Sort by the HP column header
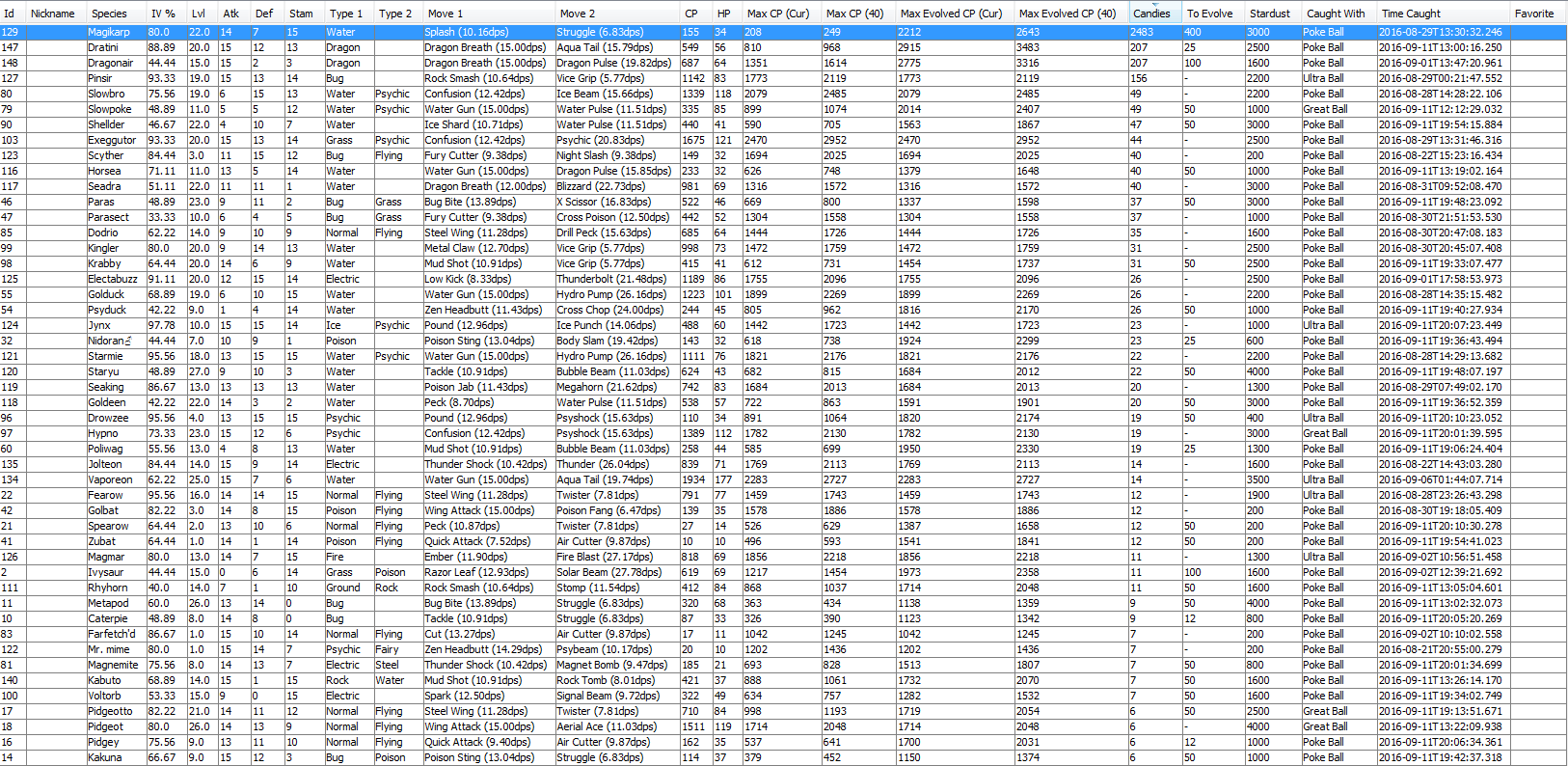This screenshot has height=766, width=1568. click(x=726, y=14)
